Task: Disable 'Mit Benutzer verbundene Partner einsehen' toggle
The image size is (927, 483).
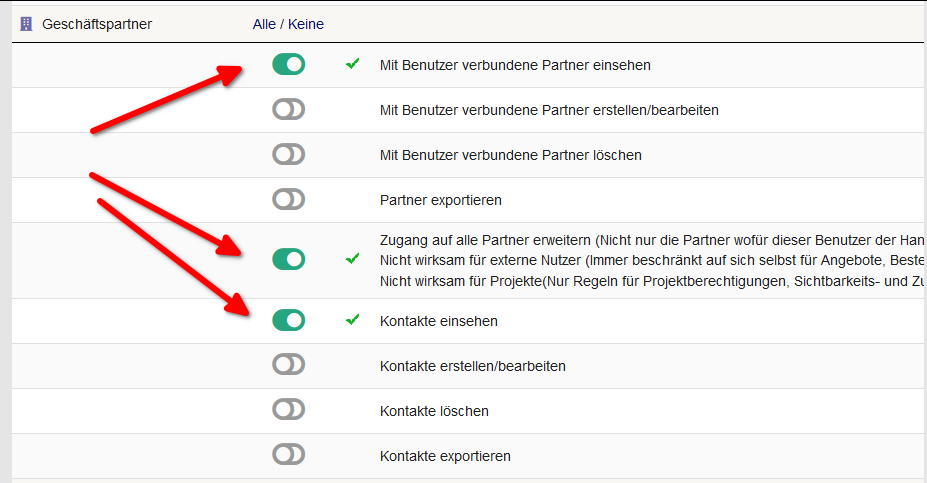Action: pyautogui.click(x=288, y=65)
